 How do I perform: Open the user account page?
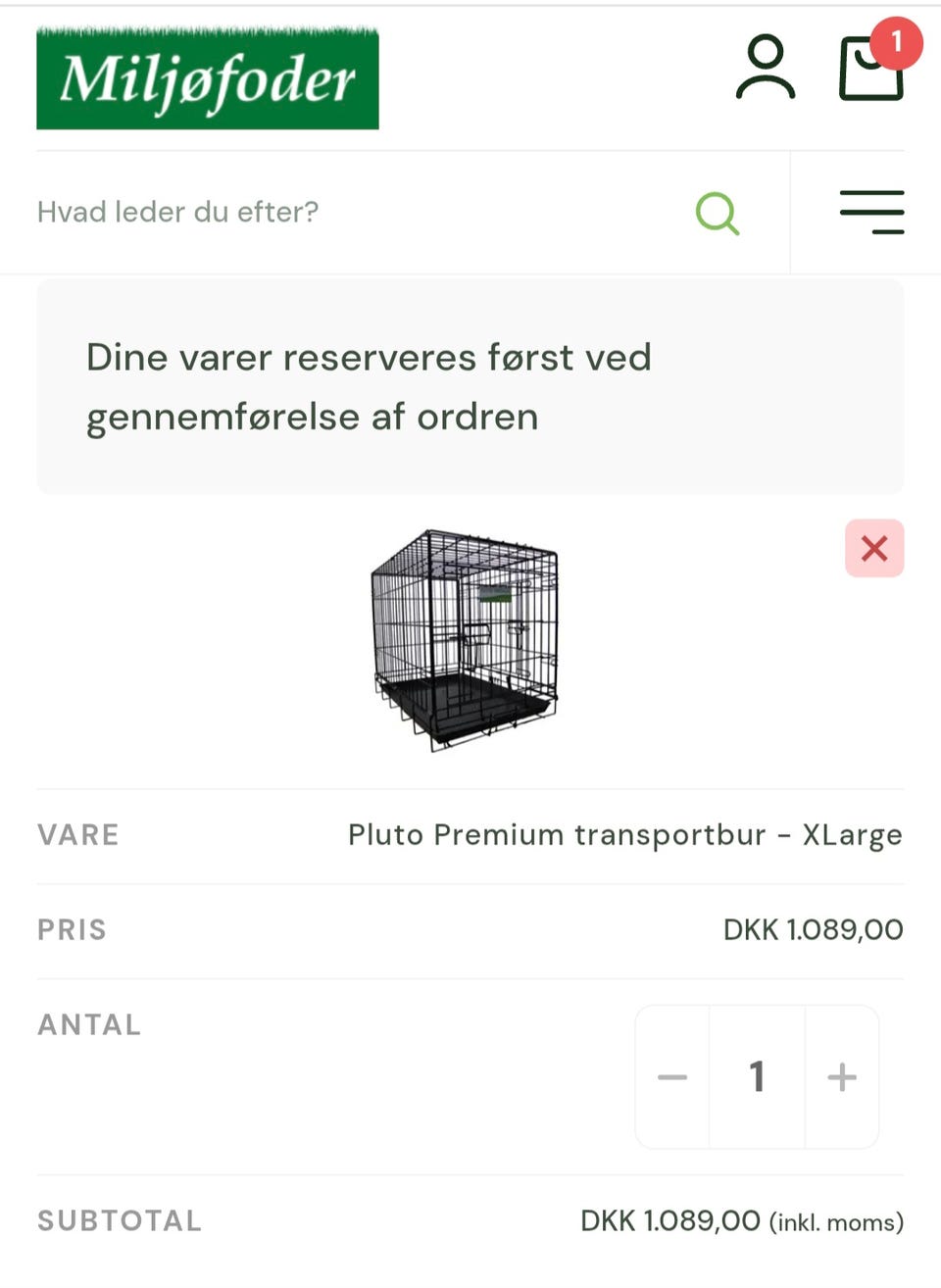point(765,68)
